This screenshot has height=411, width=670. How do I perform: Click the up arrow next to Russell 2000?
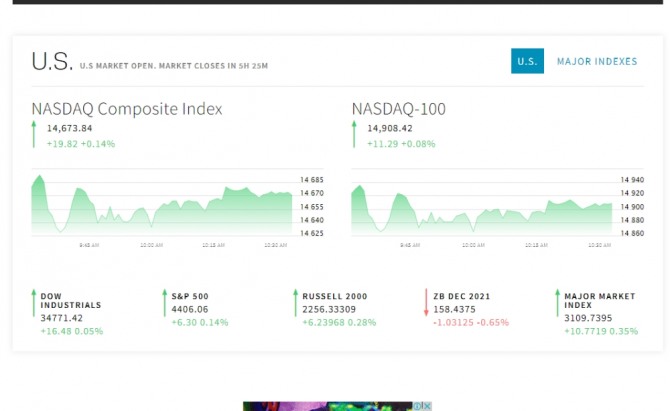click(295, 302)
